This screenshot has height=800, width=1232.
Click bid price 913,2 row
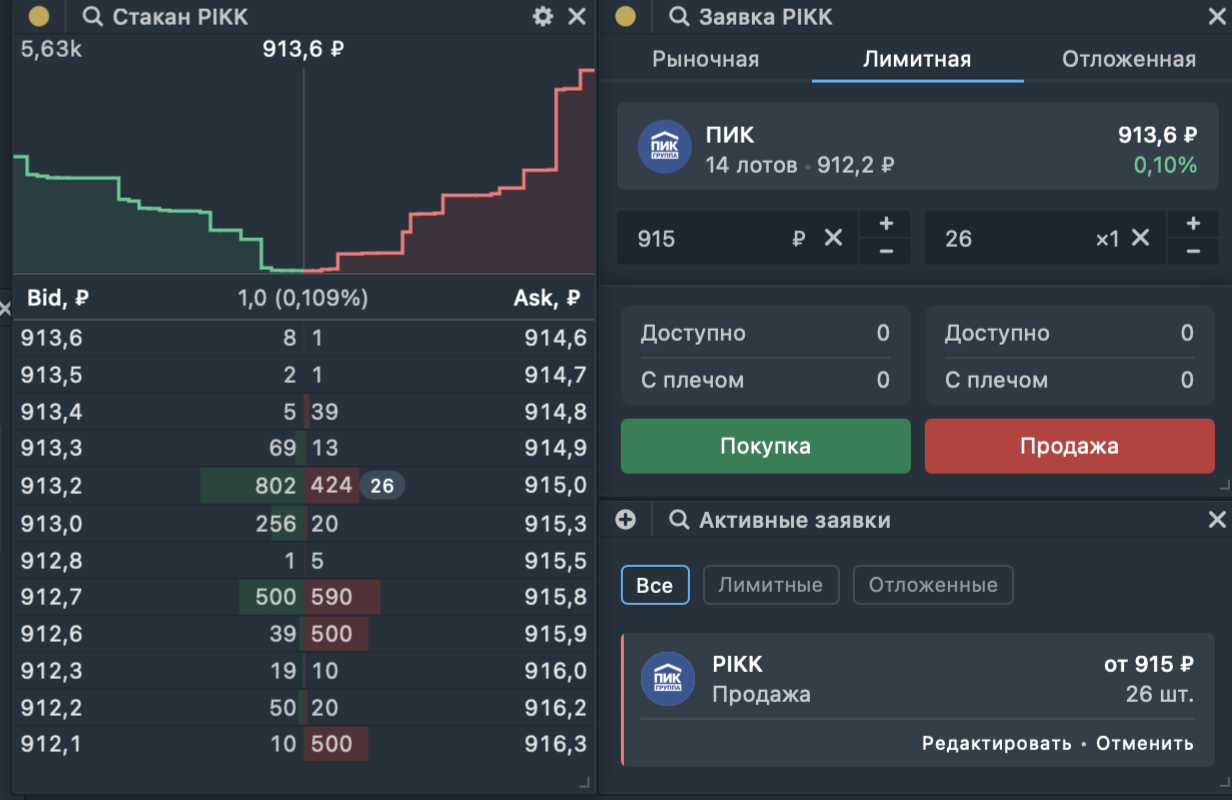(51, 486)
